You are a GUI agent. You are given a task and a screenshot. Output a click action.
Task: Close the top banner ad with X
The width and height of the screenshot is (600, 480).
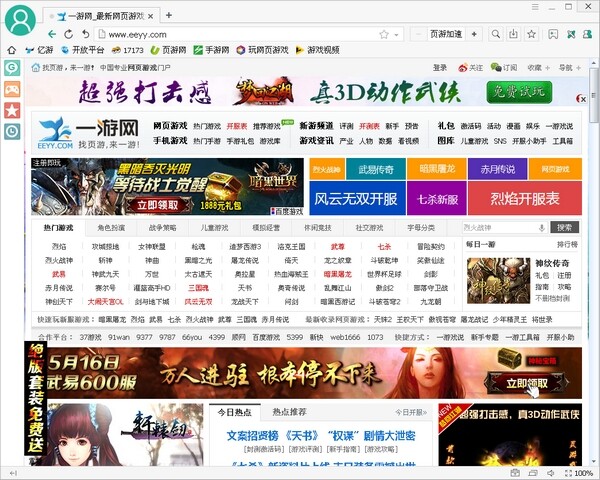581,99
